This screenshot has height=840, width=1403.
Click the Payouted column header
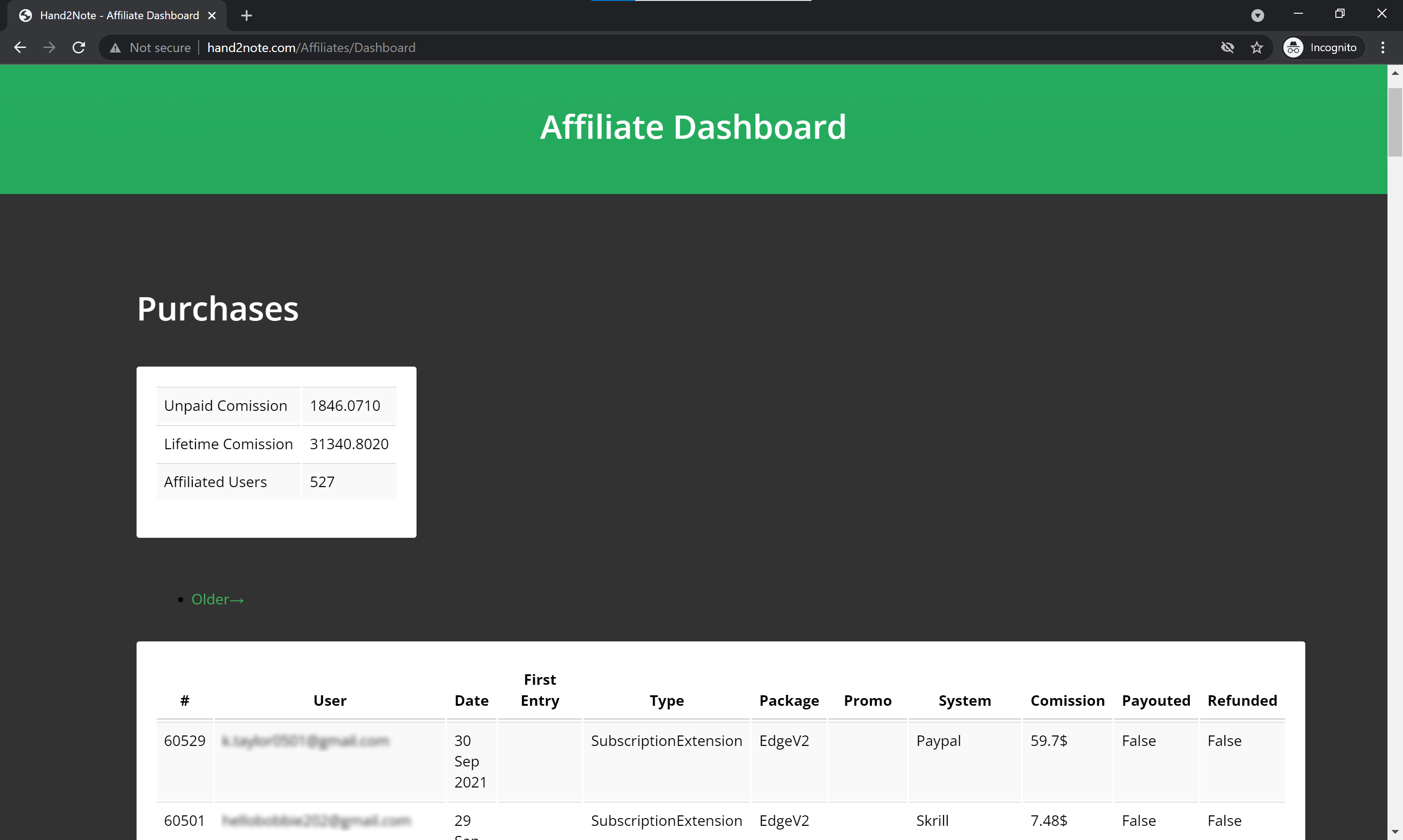click(x=1155, y=701)
